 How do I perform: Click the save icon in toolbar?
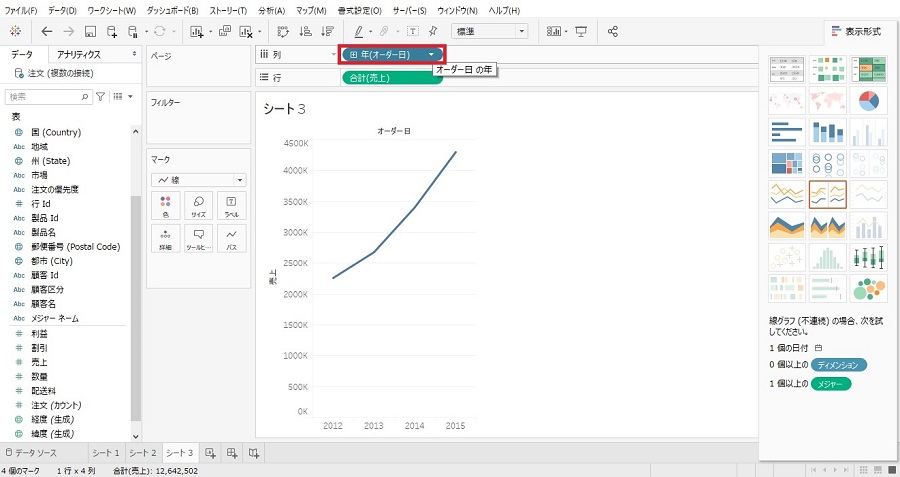91,31
